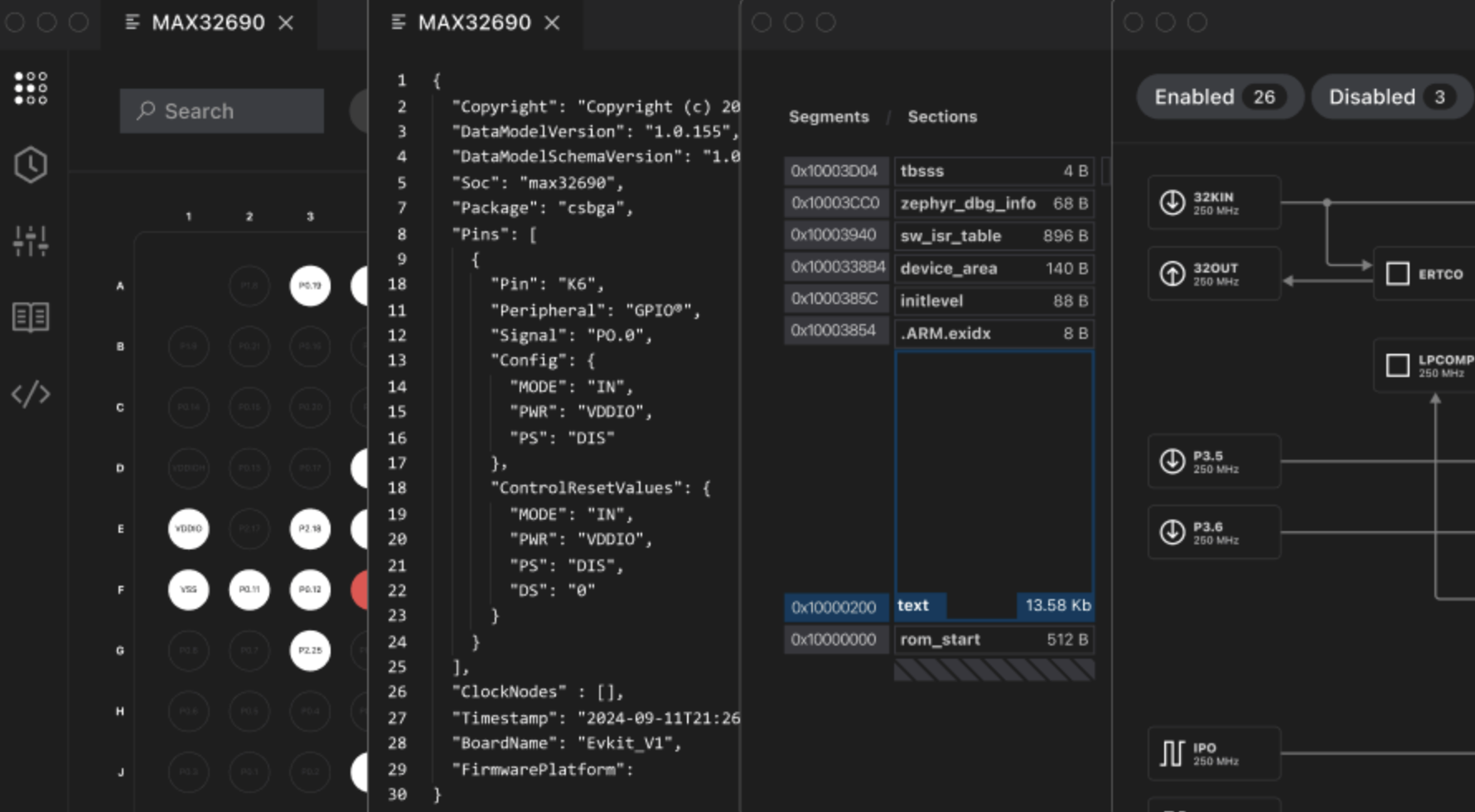Viewport: 1475px width, 812px height.
Task: Click the tbsss section row
Action: pyautogui.click(x=994, y=171)
